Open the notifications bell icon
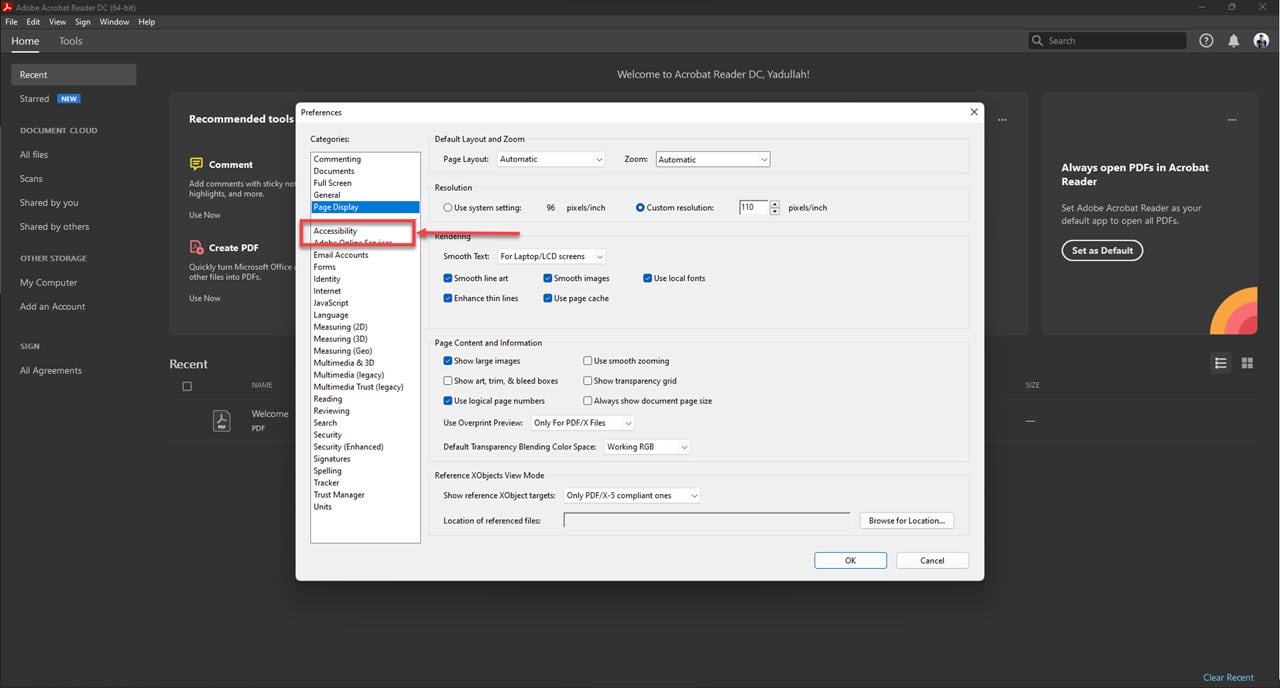The height and width of the screenshot is (688, 1280). click(x=1234, y=41)
